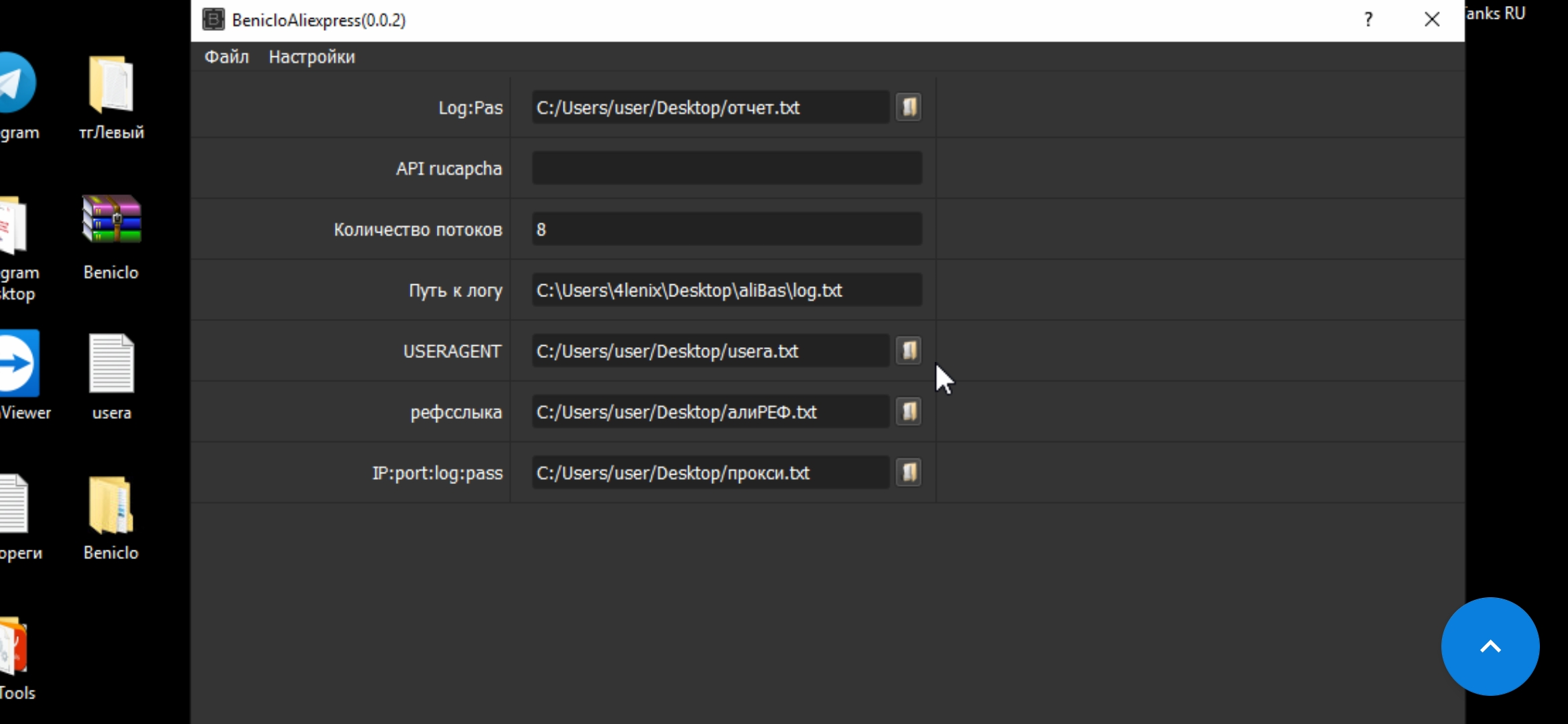Image resolution: width=1568 pixels, height=724 pixels.
Task: Click the Log:Pas path input field
Action: [x=710, y=107]
